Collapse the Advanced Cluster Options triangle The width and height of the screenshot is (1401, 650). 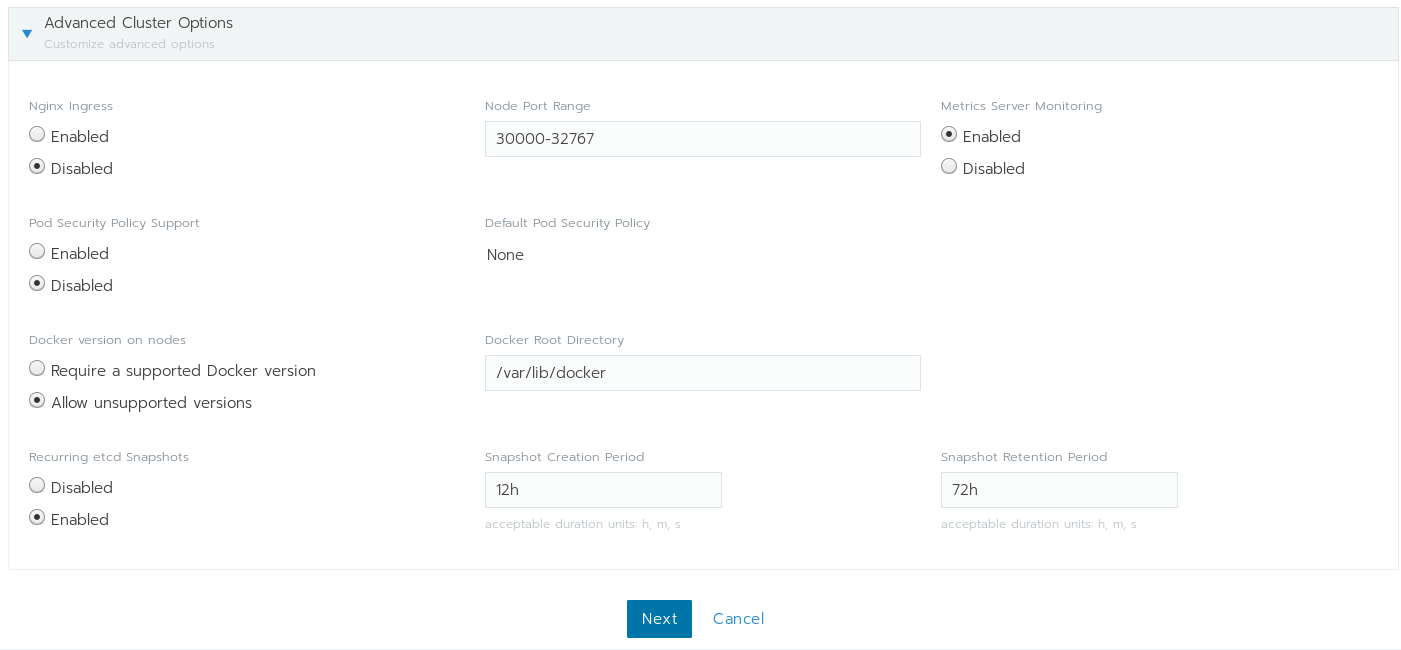[x=27, y=33]
